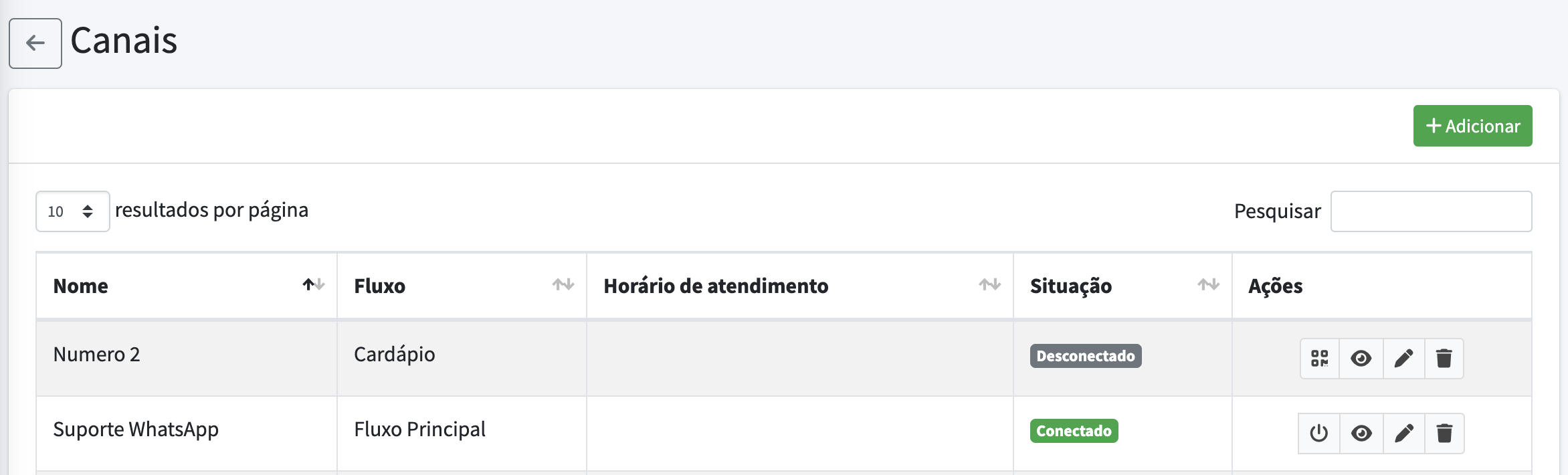This screenshot has height=475, width=1568.
Task: Click the Conectado status badge
Action: coord(1074,431)
